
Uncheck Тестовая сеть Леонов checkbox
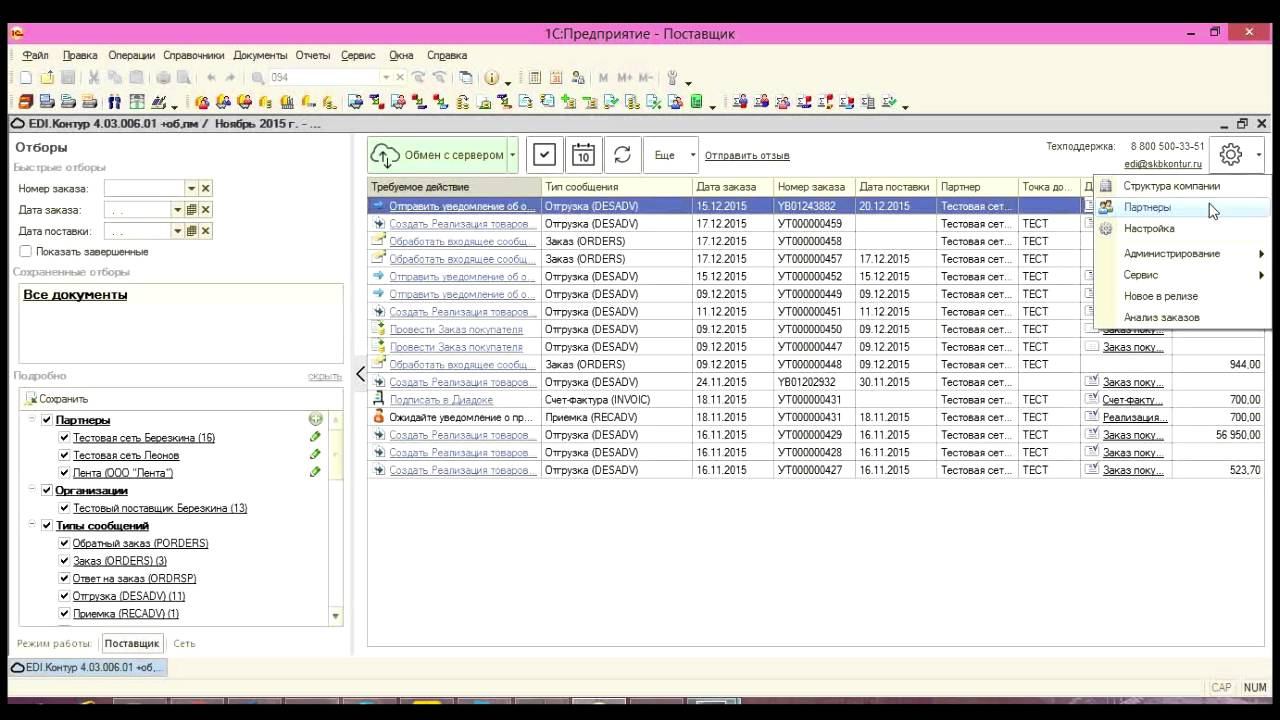pos(65,455)
